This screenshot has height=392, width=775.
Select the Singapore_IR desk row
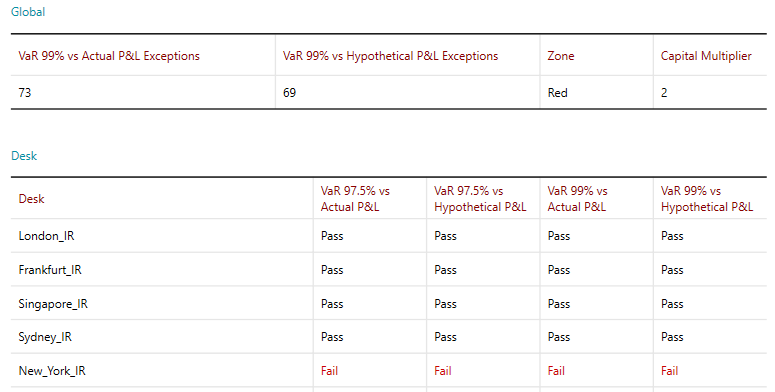click(388, 304)
